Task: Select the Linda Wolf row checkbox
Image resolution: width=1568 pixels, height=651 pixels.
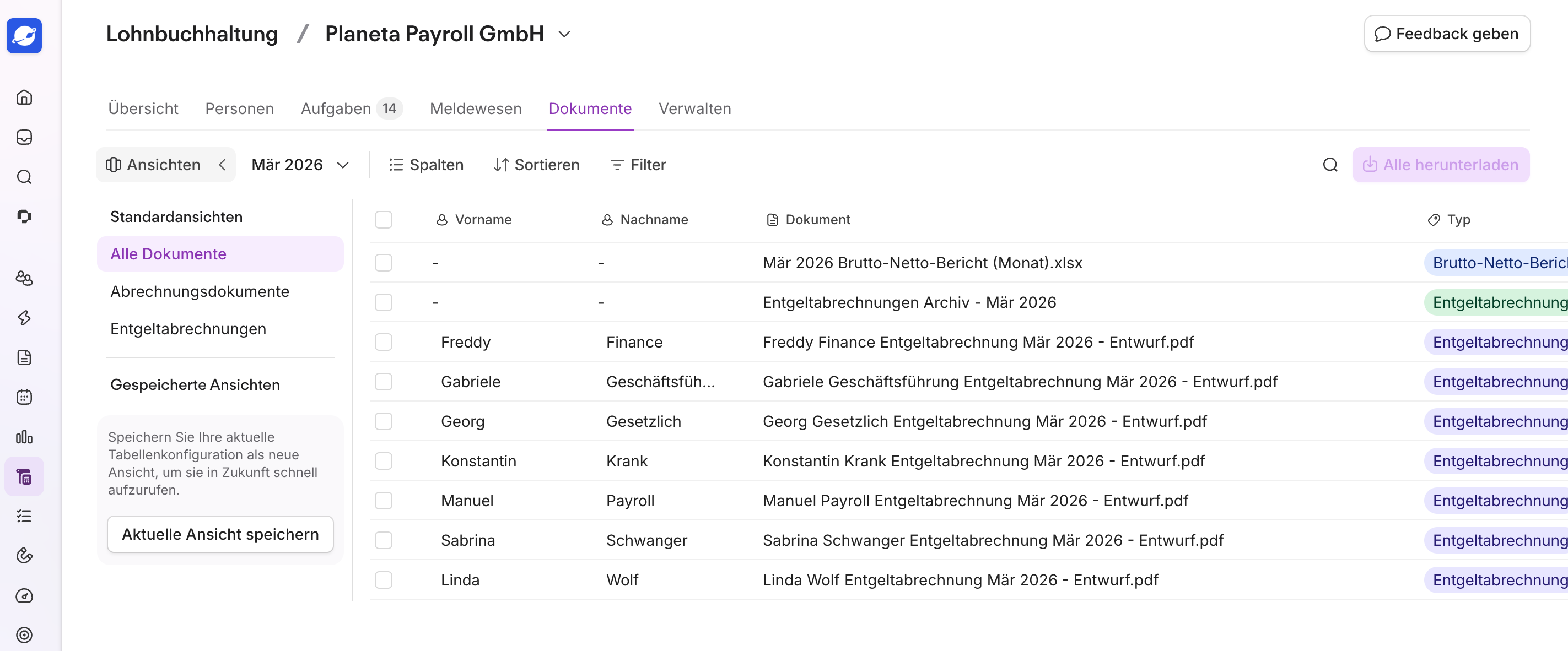Action: click(x=384, y=580)
